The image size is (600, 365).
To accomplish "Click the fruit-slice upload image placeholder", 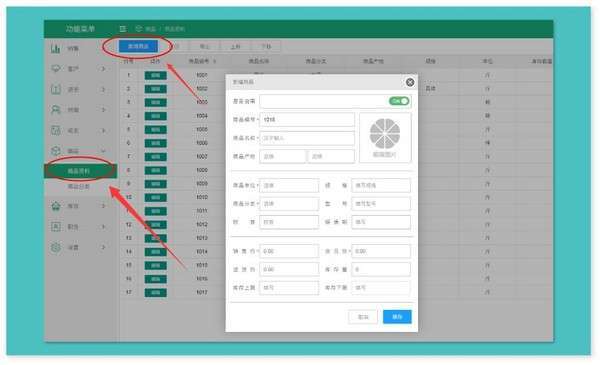I will click(385, 138).
